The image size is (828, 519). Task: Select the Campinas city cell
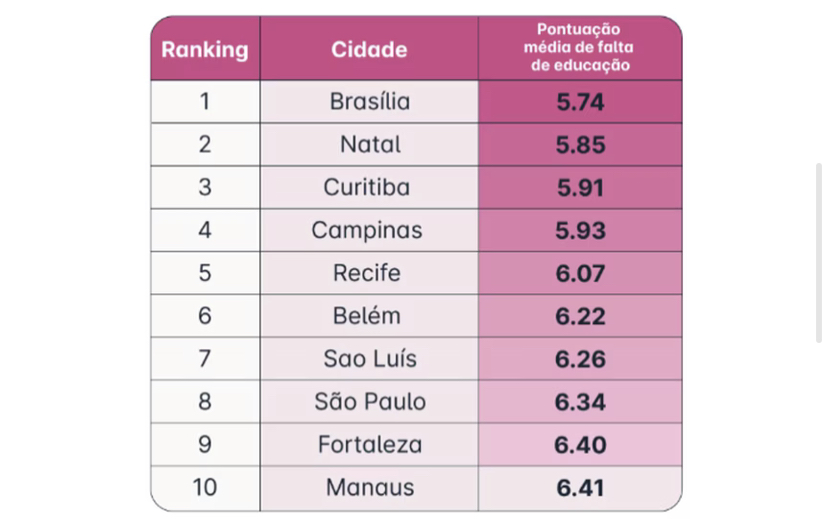[367, 230]
